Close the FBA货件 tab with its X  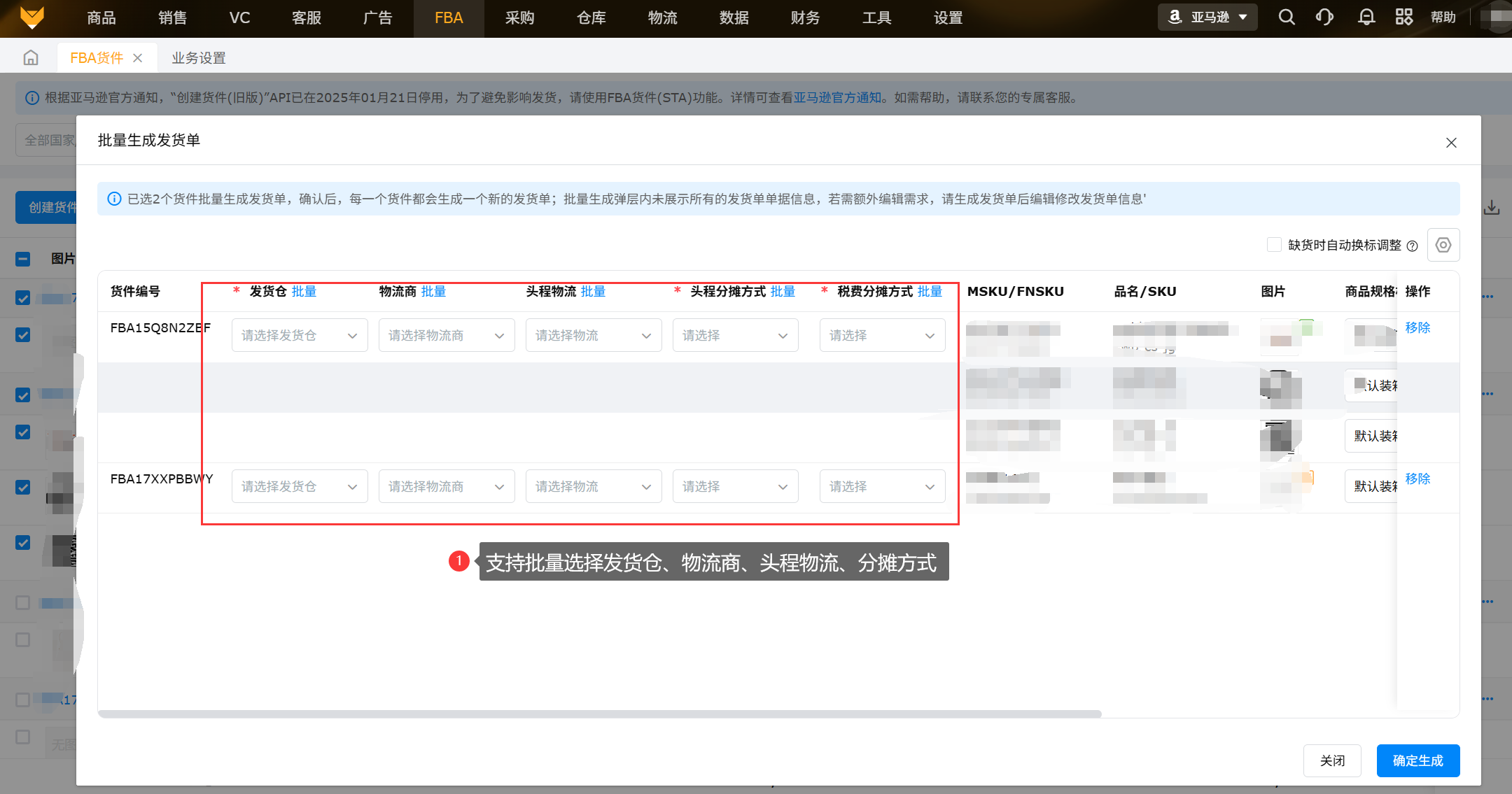tap(138, 58)
